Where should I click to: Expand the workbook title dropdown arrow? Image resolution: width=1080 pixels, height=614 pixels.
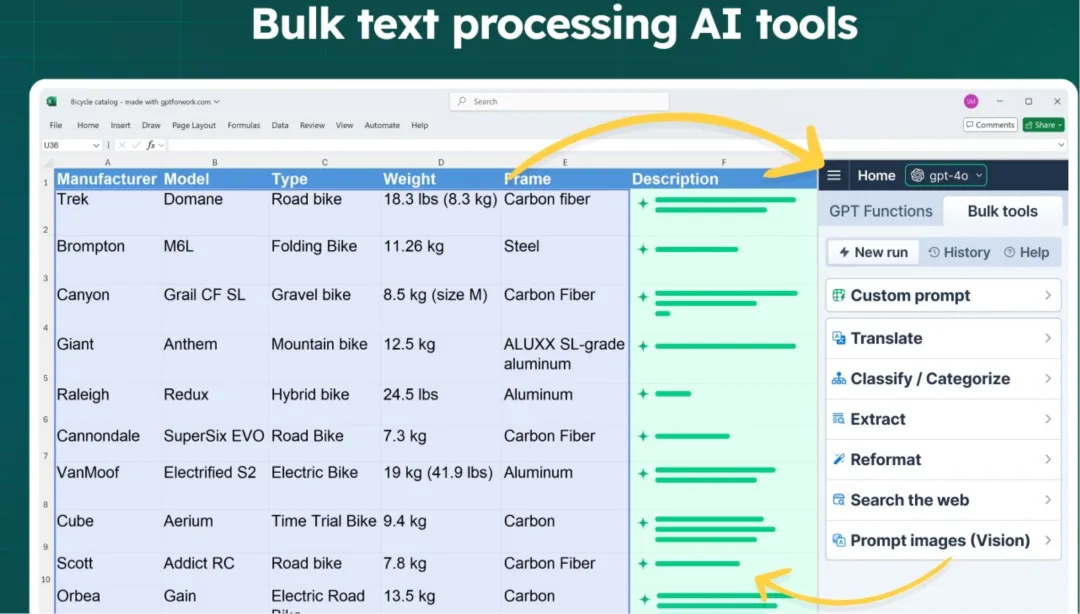(x=216, y=101)
